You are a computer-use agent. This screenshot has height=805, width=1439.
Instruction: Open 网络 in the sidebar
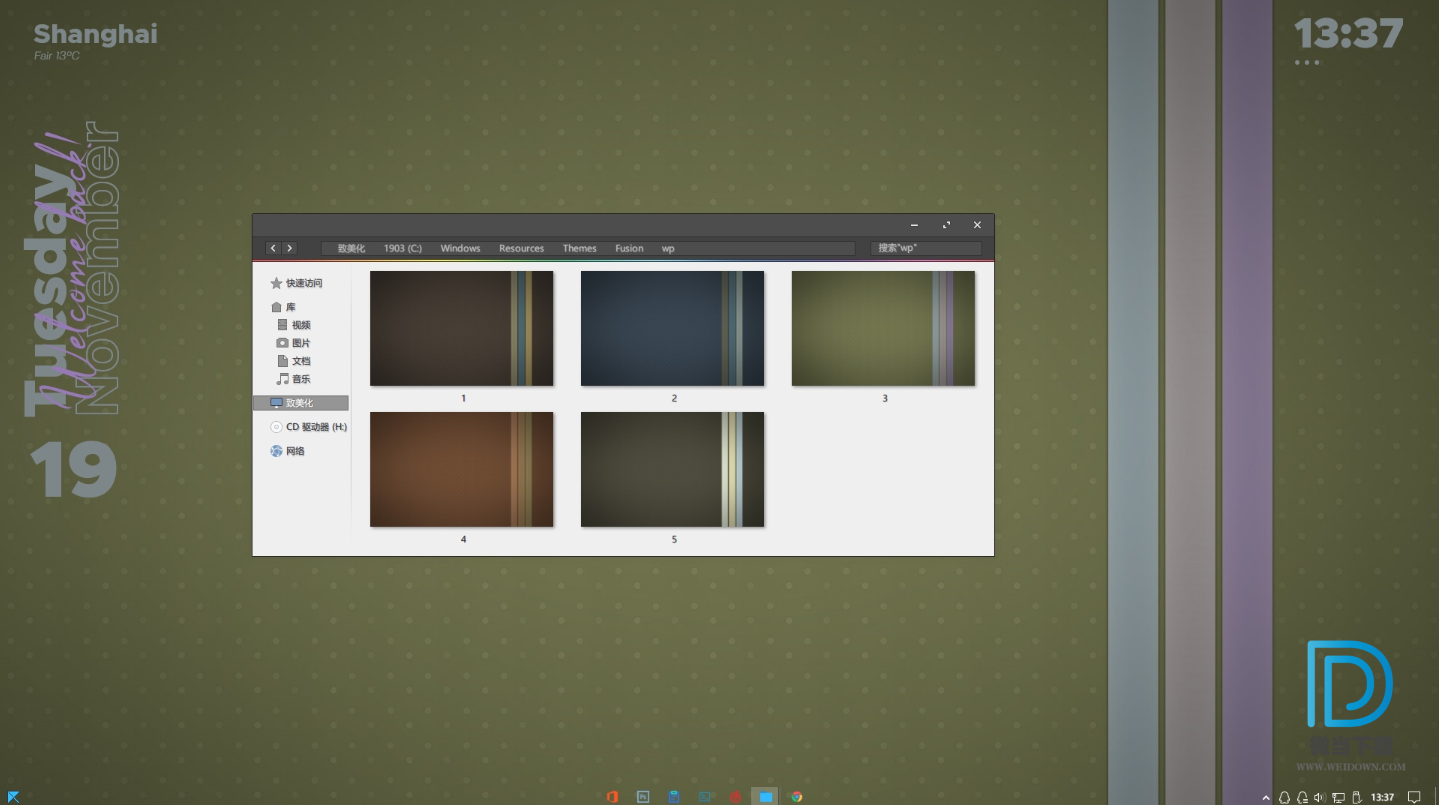point(288,451)
